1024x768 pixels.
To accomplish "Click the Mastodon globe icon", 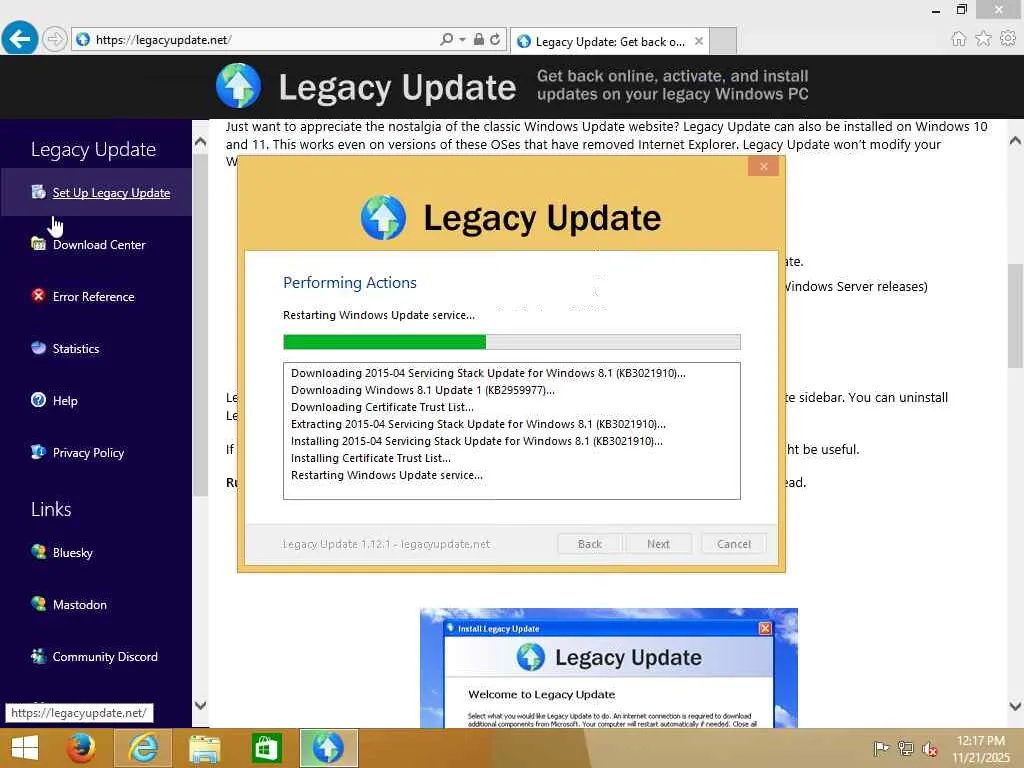I will point(39,603).
